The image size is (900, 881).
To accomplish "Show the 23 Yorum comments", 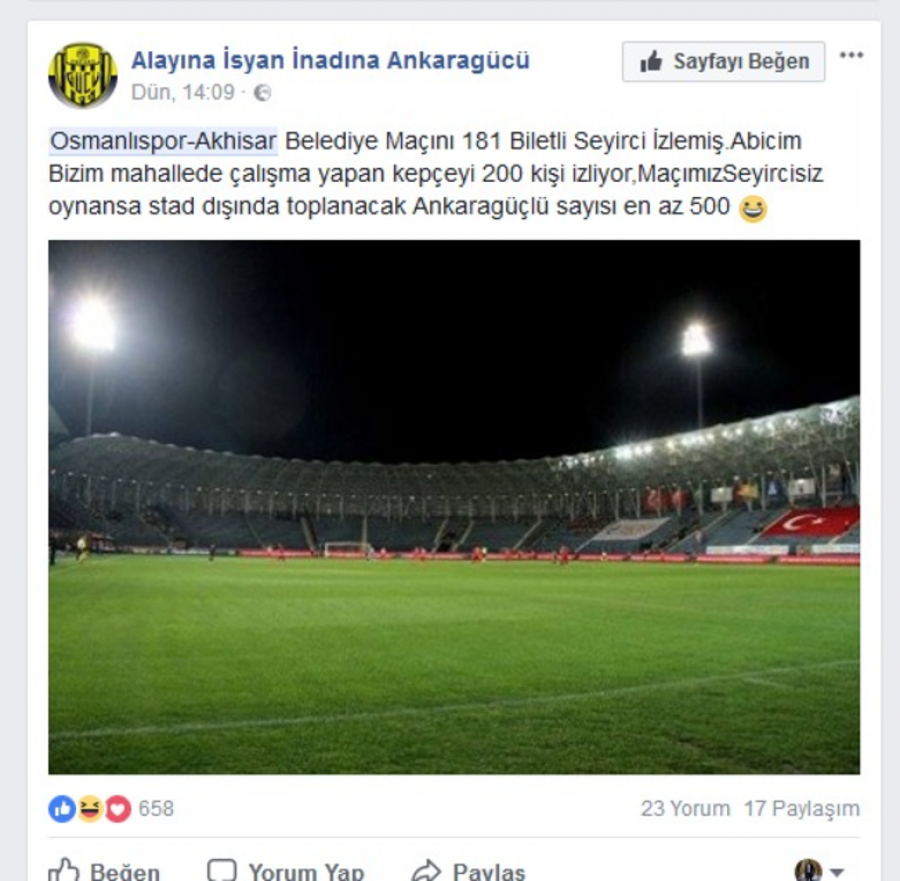I will click(x=685, y=809).
